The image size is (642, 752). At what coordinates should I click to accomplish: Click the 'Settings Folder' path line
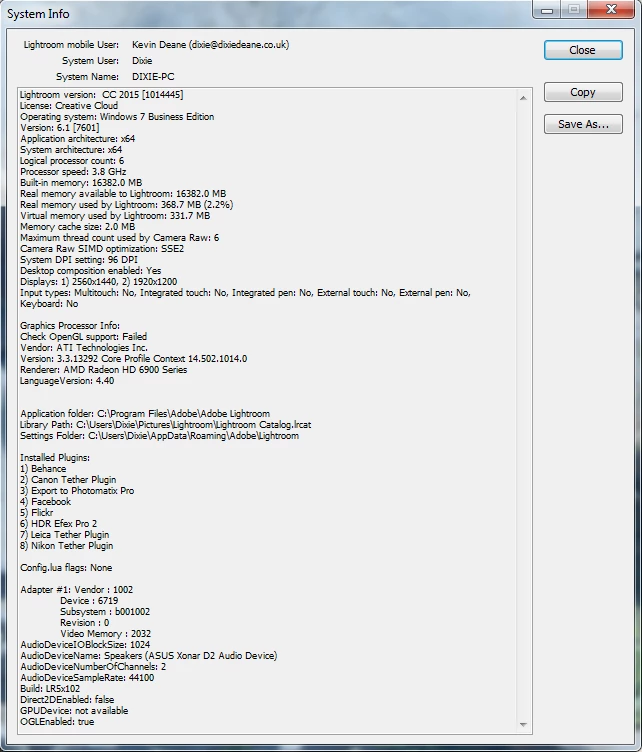(159, 436)
